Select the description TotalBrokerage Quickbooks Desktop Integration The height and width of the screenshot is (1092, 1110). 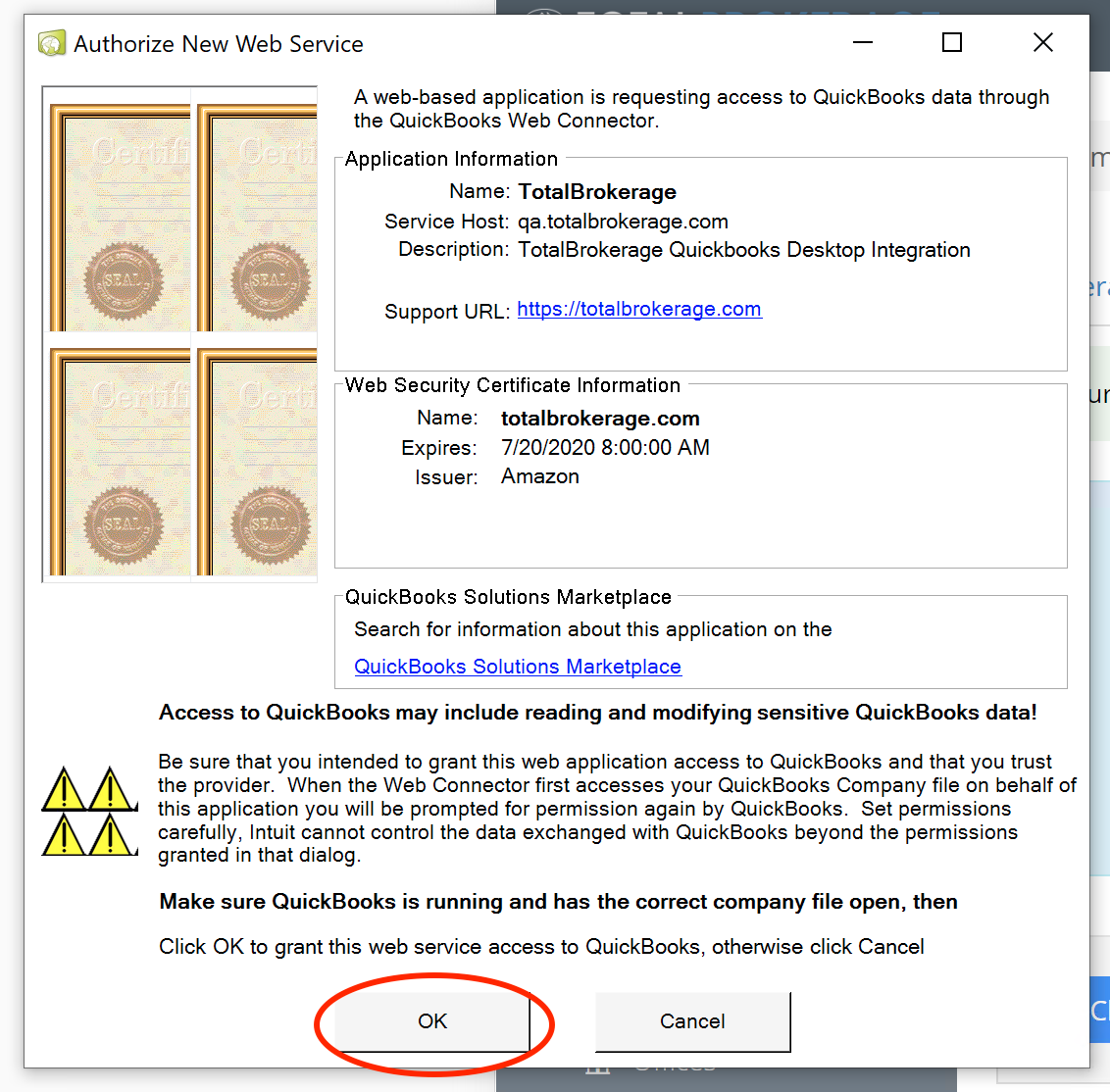(x=744, y=250)
